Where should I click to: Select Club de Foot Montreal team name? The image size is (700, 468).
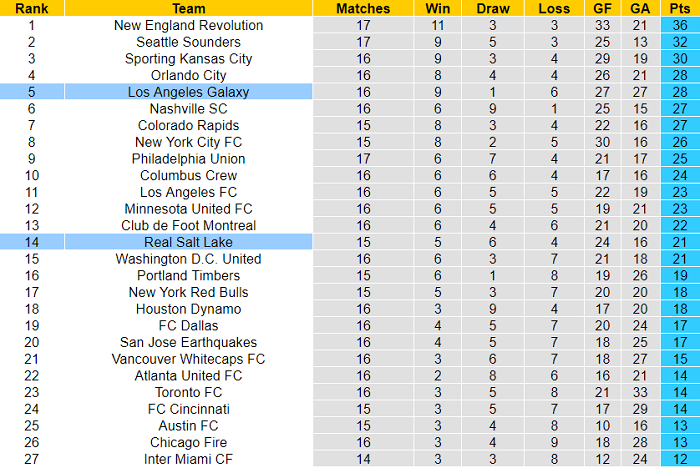click(189, 225)
